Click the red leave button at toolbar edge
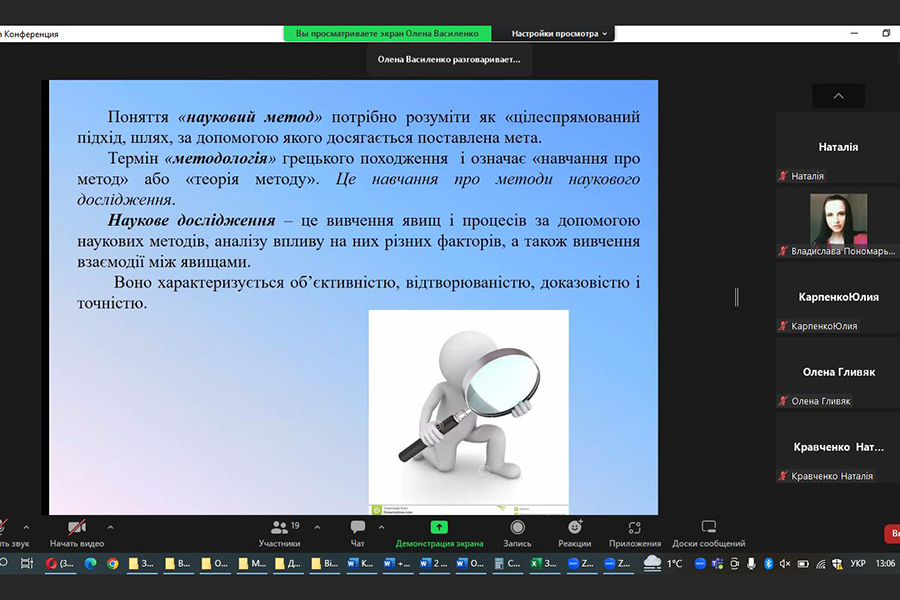Viewport: 900px width, 600px height. click(x=893, y=533)
